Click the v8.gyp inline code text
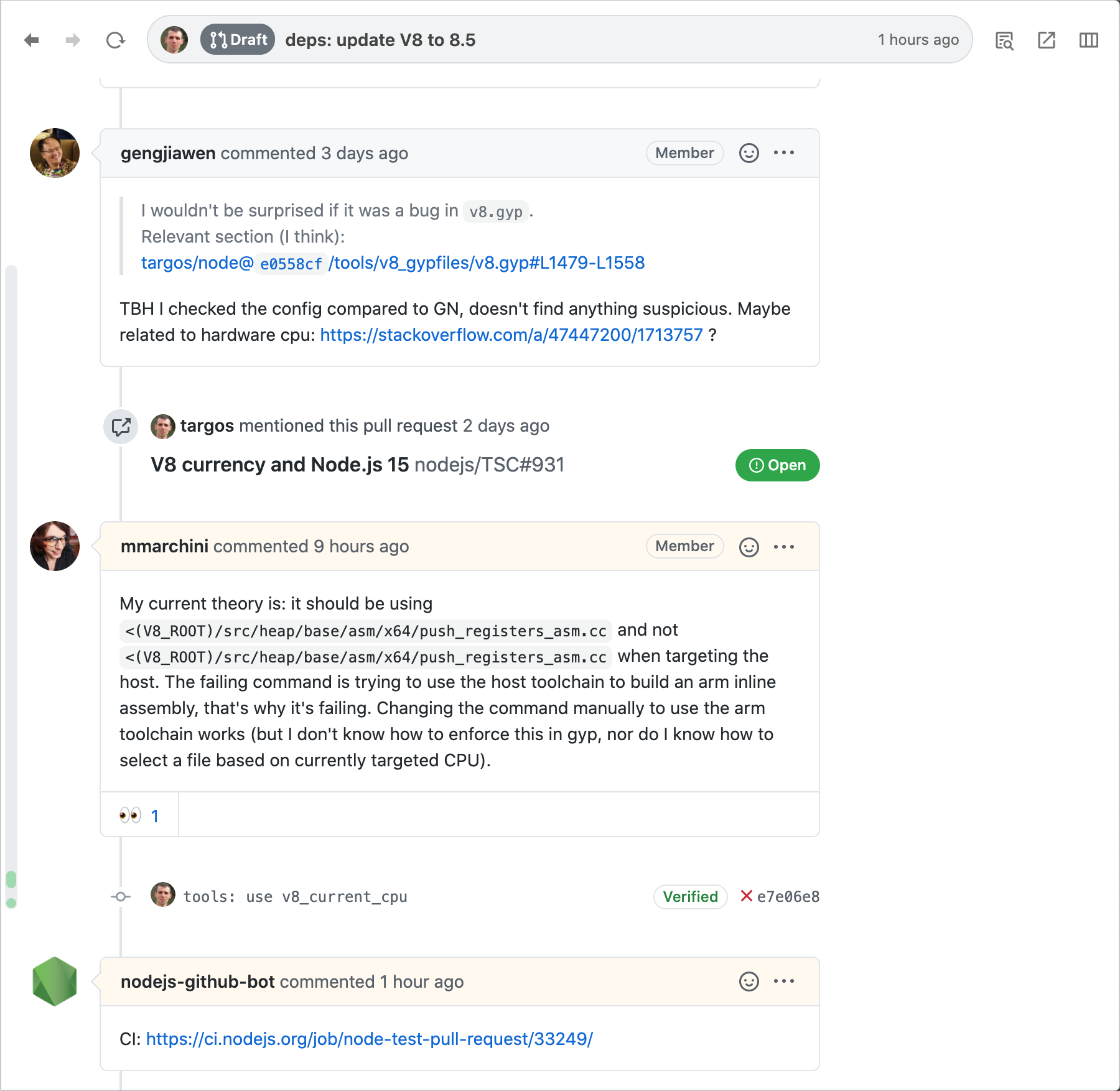This screenshot has height=1091, width=1120. point(496,211)
